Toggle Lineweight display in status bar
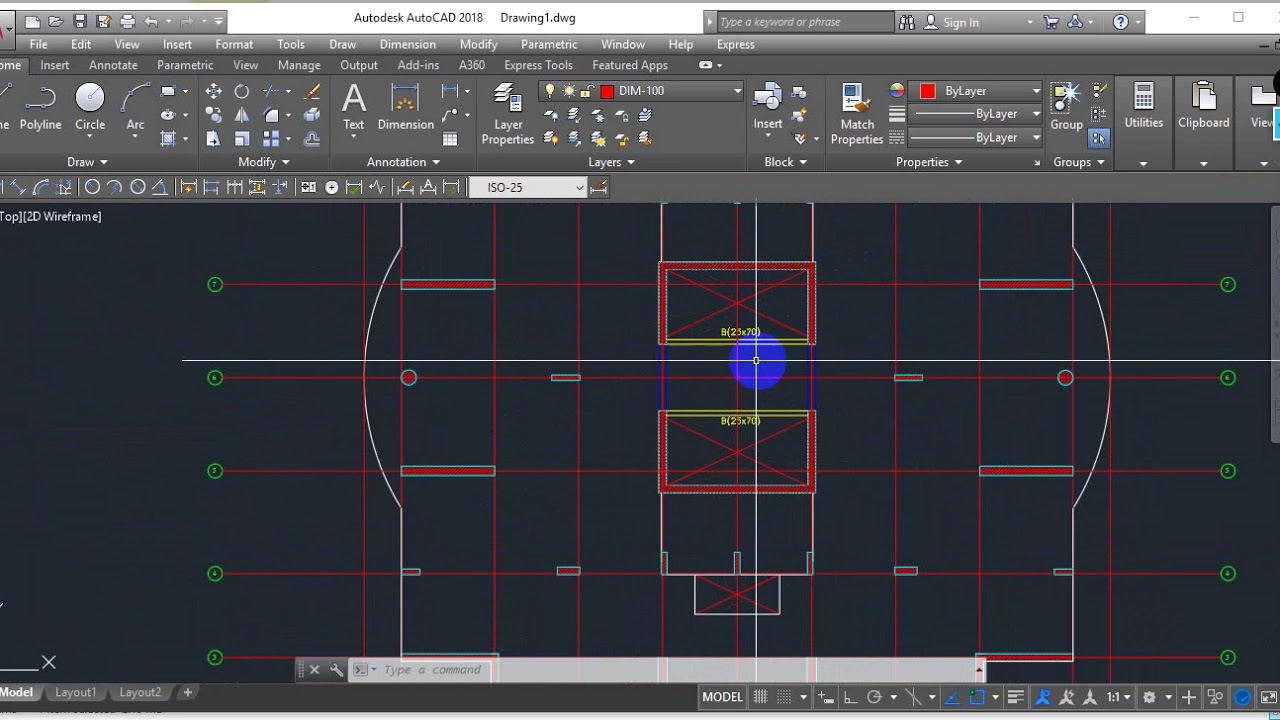 (x=1016, y=697)
